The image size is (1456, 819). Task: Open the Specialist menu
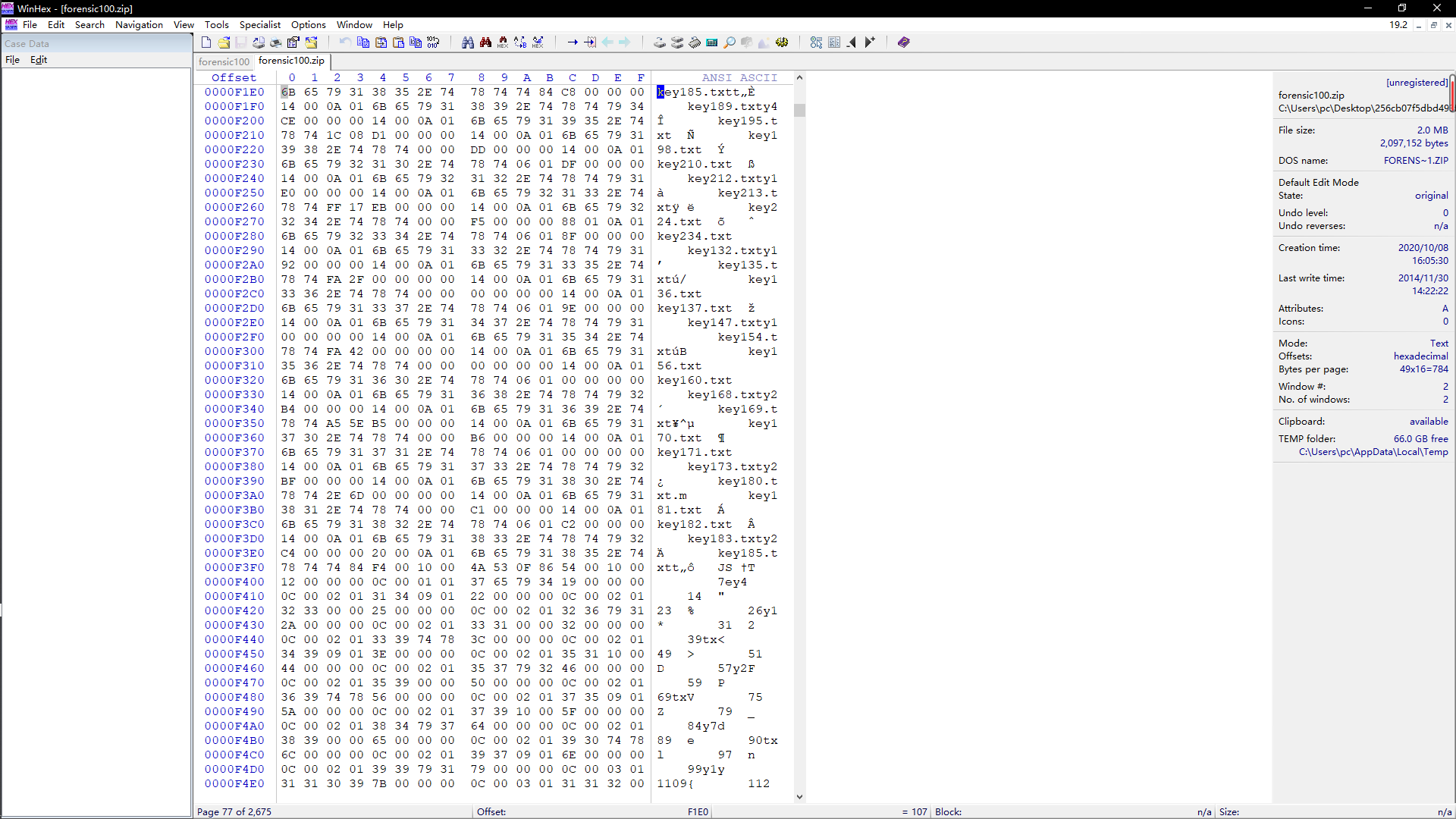(259, 24)
